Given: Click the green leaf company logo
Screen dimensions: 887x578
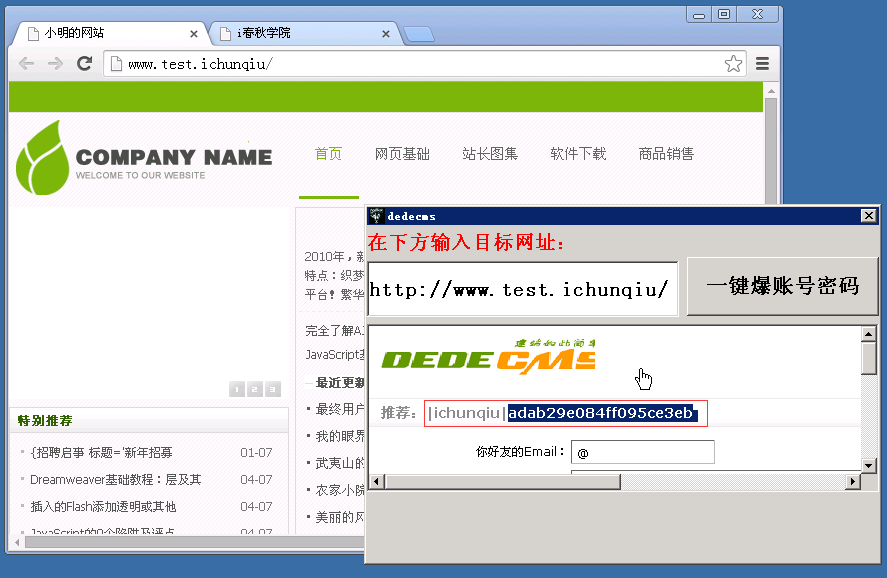Looking at the screenshot, I should 42,158.
